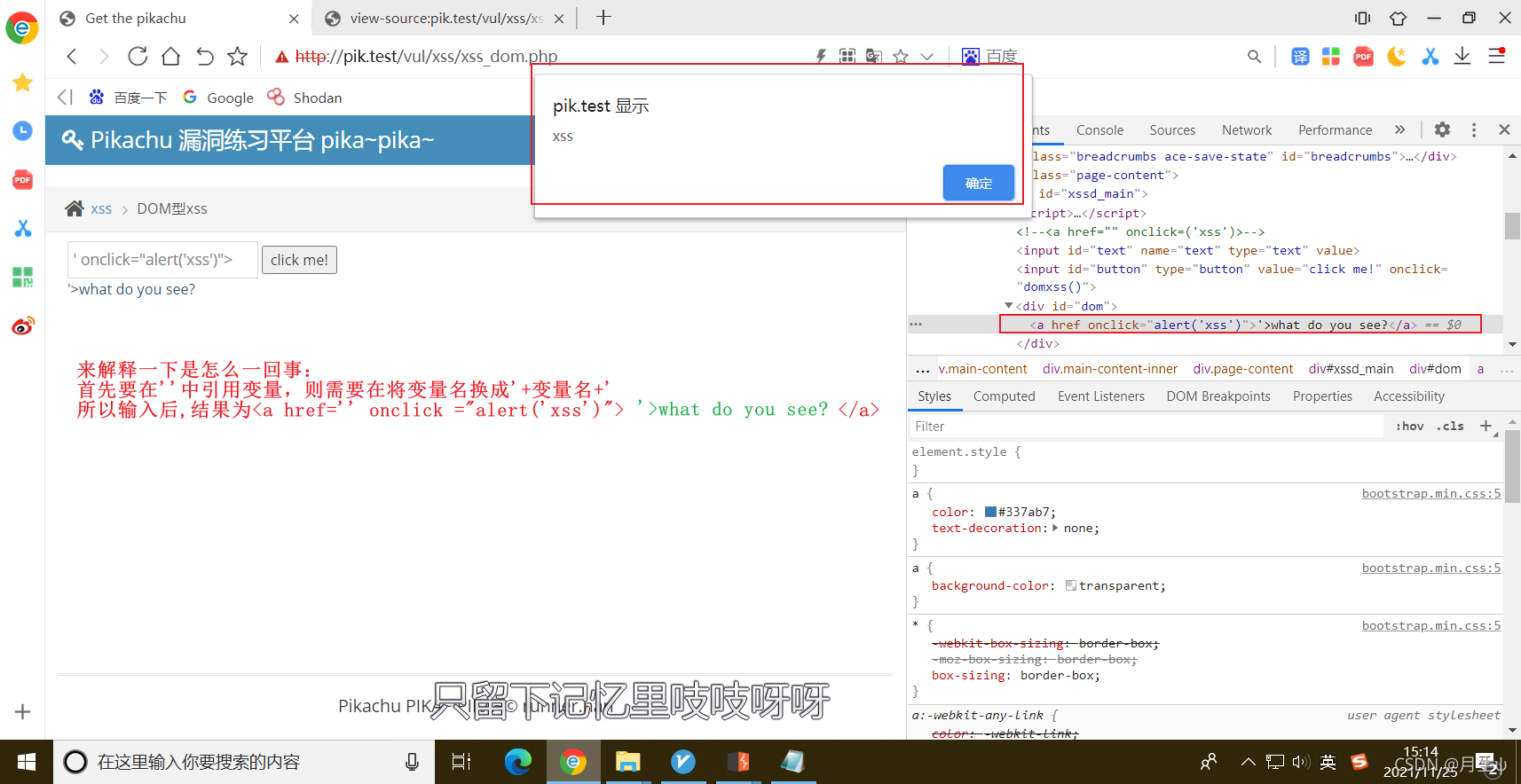Toggle the .cls class editor
Viewport: 1521px width, 784px height.
coord(1450,427)
